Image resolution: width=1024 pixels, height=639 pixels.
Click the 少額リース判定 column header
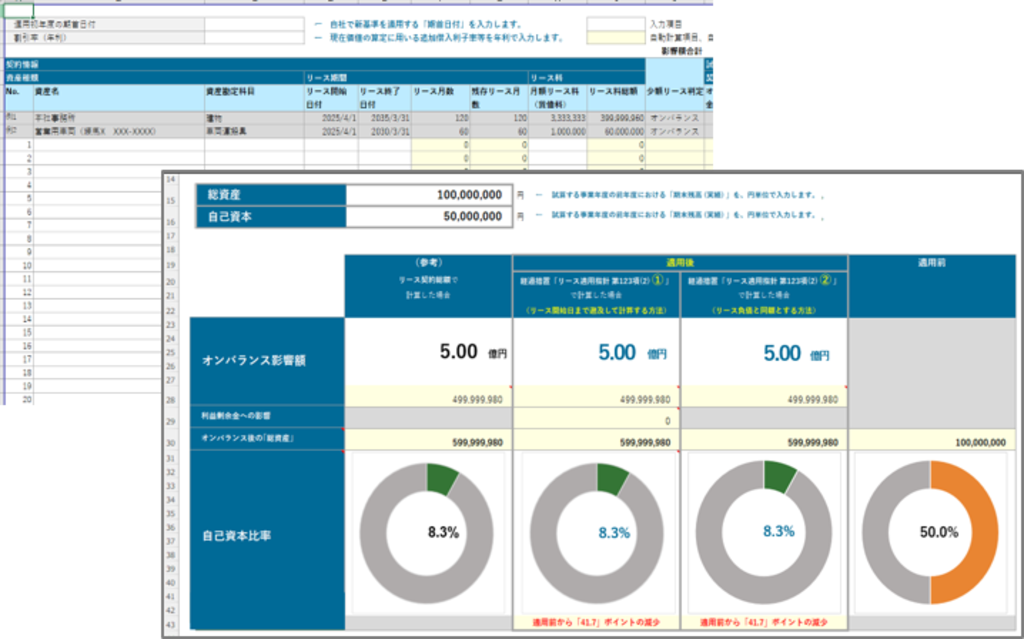pyautogui.click(x=674, y=91)
